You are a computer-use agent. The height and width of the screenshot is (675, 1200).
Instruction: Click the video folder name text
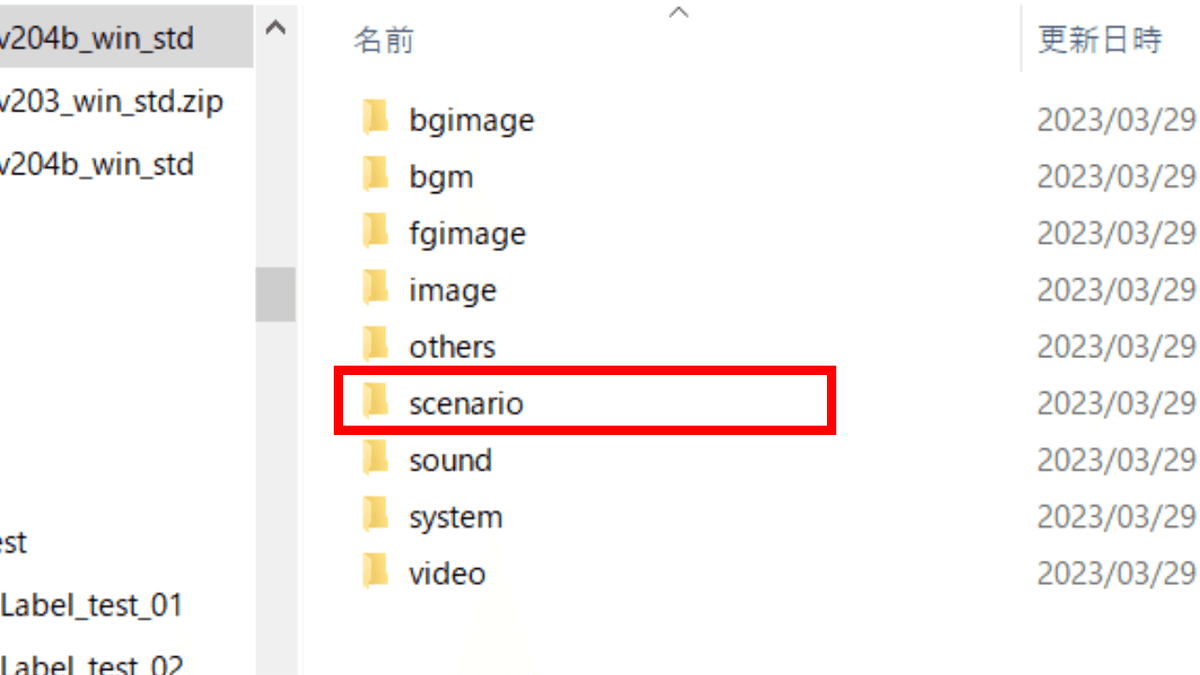click(x=447, y=573)
